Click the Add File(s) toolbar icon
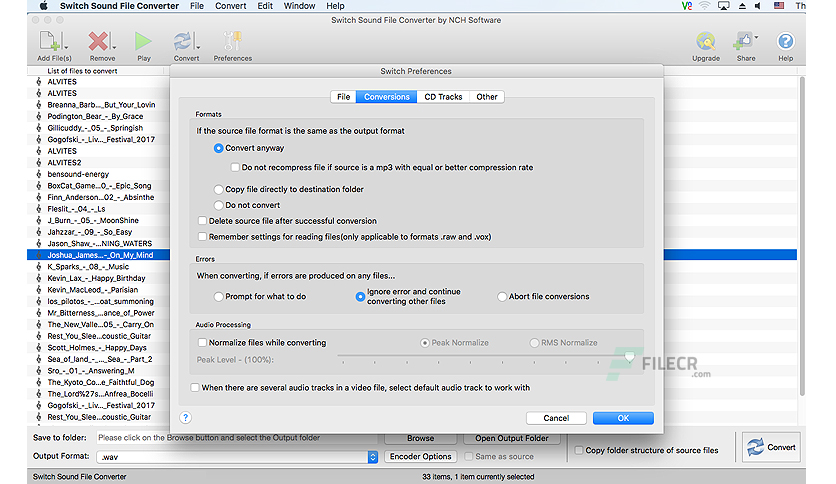The height and width of the screenshot is (484, 836). pos(49,41)
